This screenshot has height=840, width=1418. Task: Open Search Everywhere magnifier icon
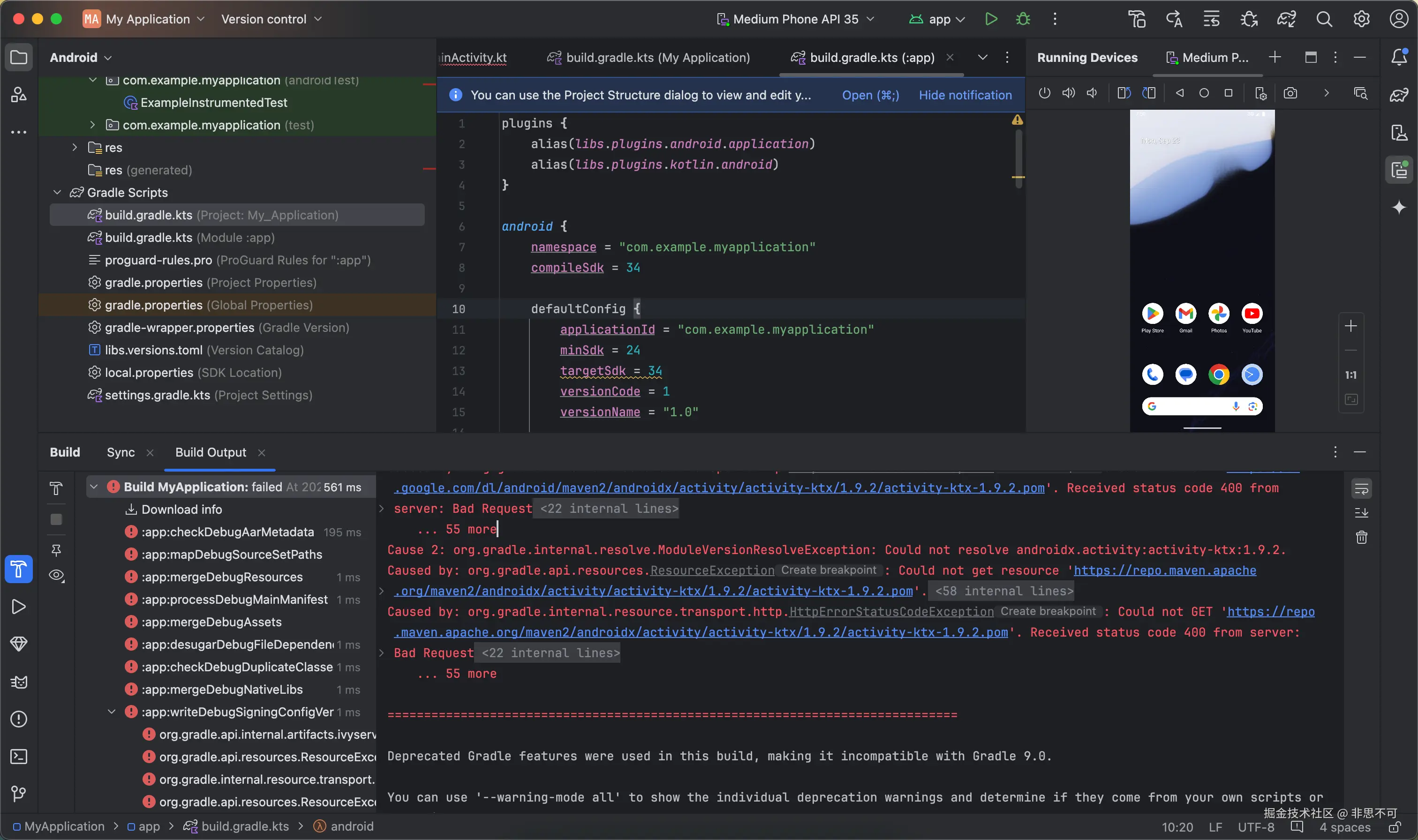click(1324, 19)
